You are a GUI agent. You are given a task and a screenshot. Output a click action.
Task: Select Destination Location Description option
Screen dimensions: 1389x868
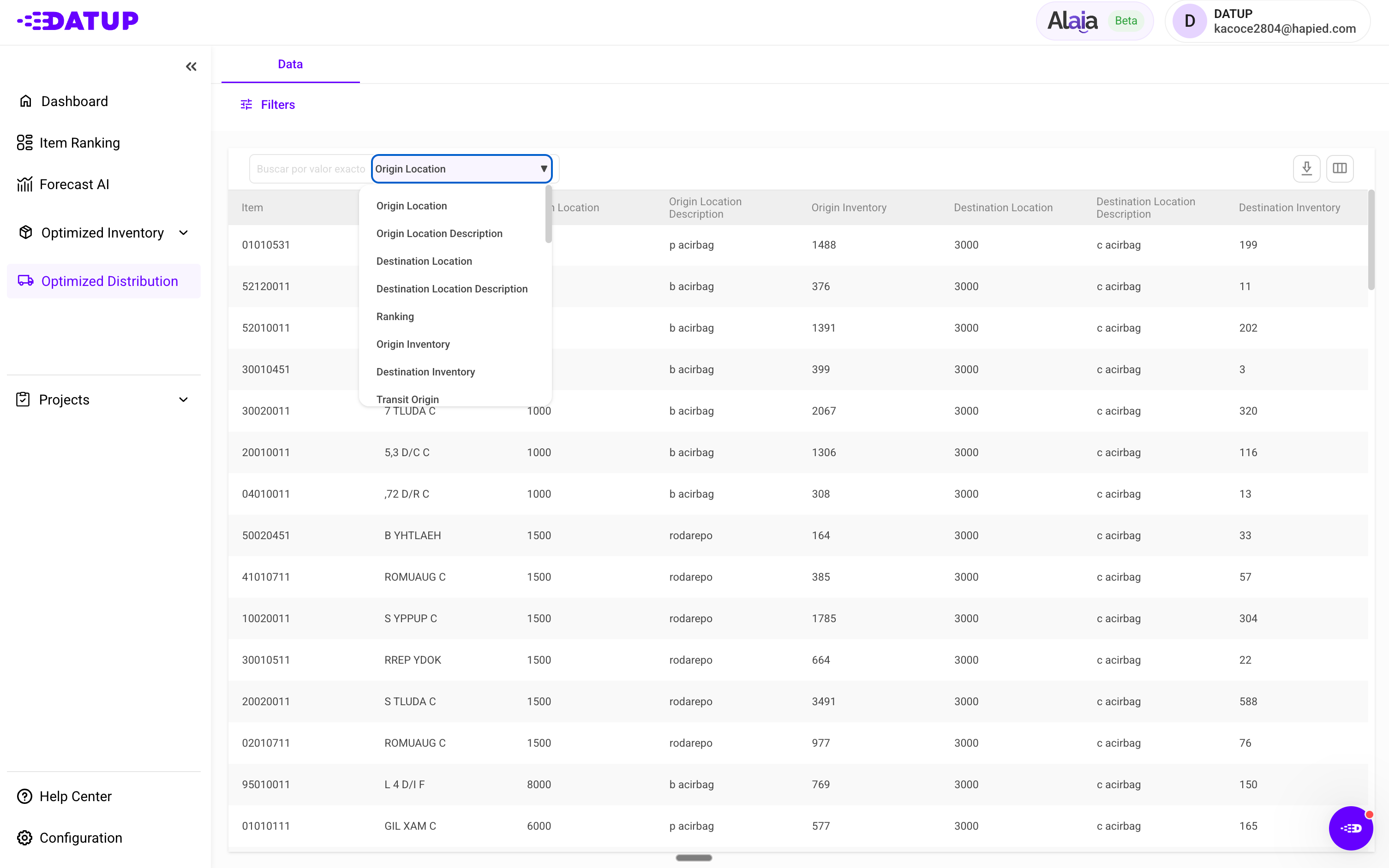[x=451, y=289]
